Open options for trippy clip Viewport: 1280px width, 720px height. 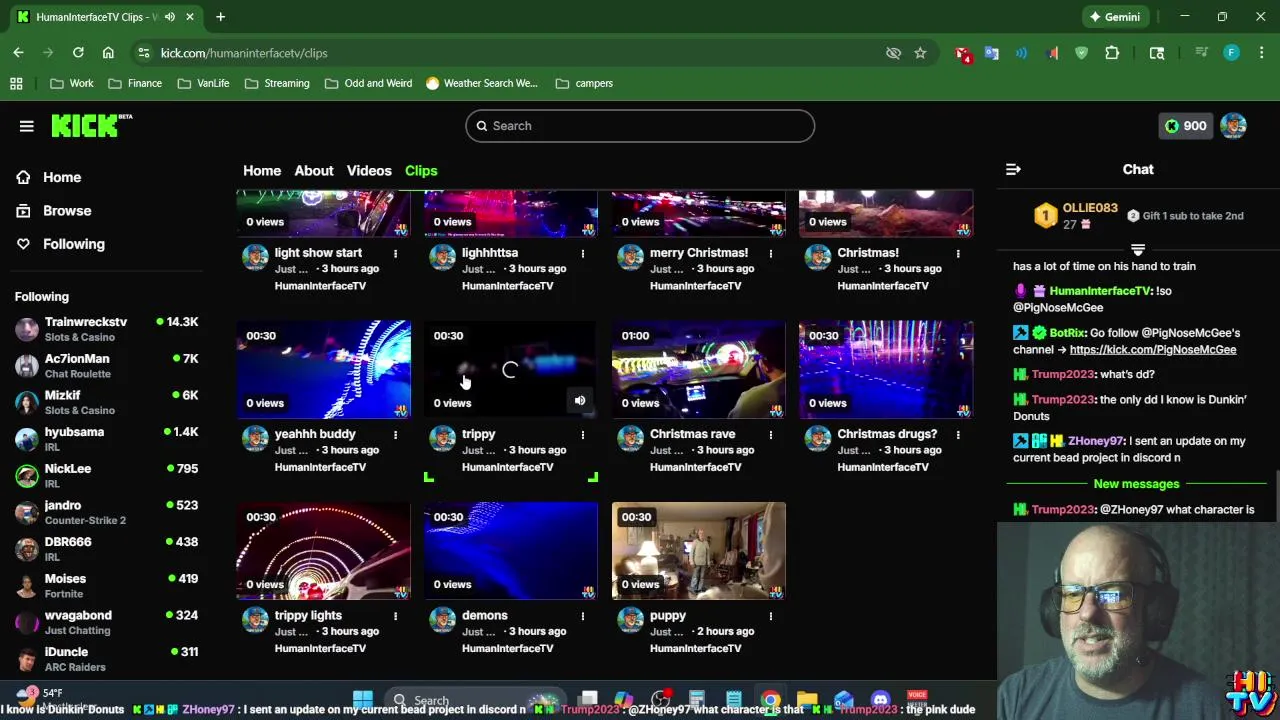583,435
